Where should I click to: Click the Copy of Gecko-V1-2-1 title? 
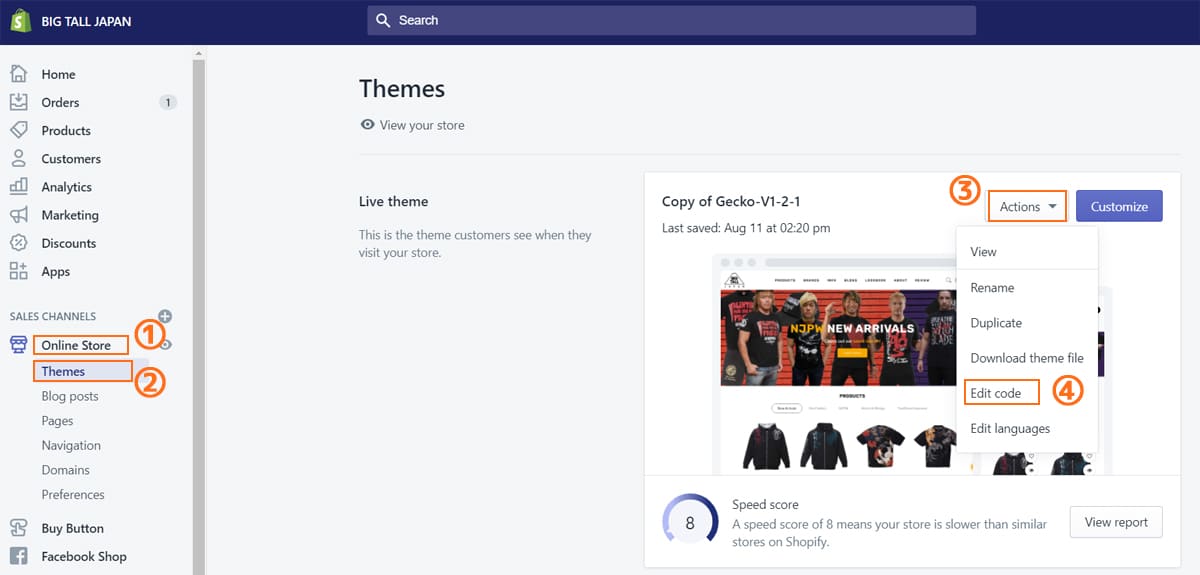click(x=731, y=201)
